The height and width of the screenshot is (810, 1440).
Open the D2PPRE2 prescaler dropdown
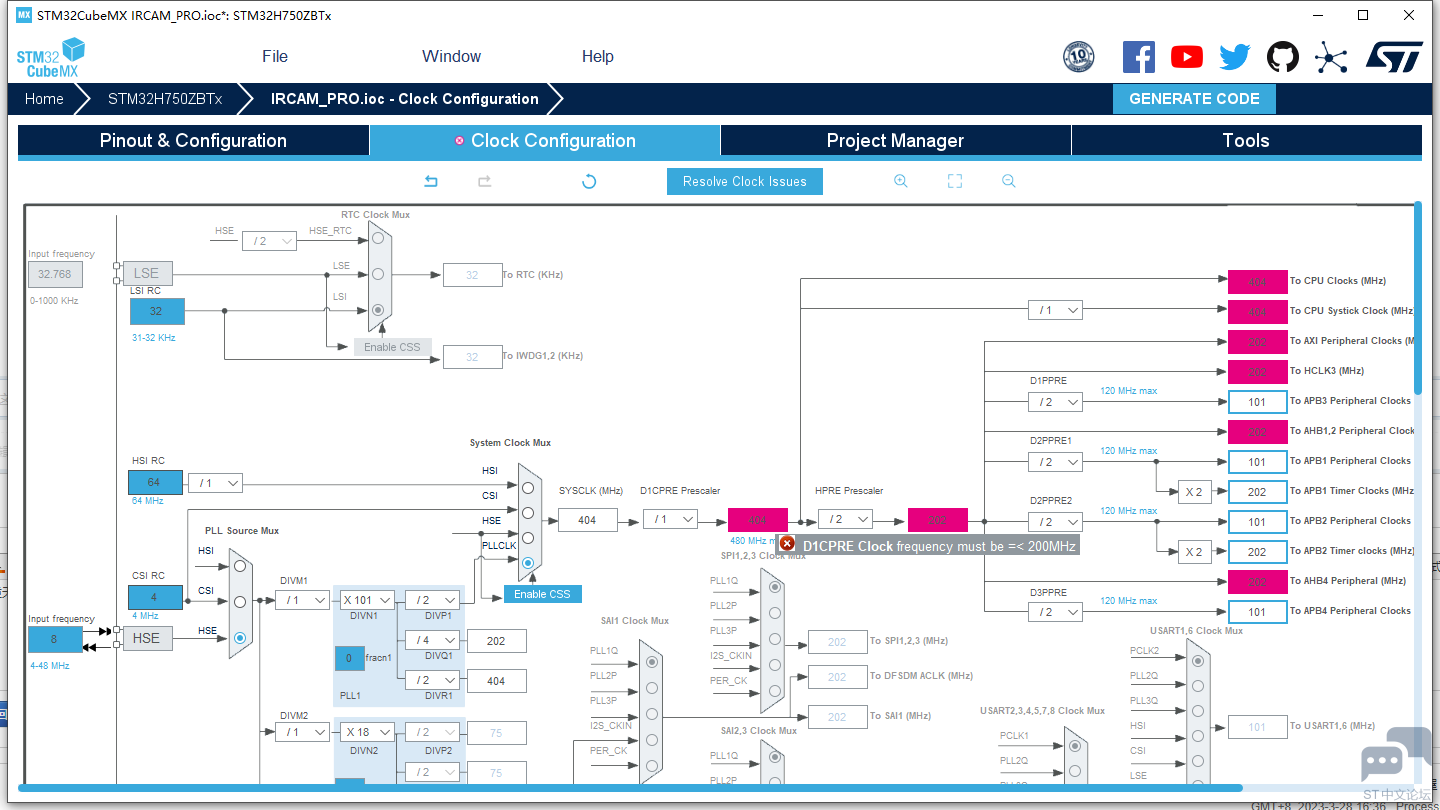[1055, 522]
